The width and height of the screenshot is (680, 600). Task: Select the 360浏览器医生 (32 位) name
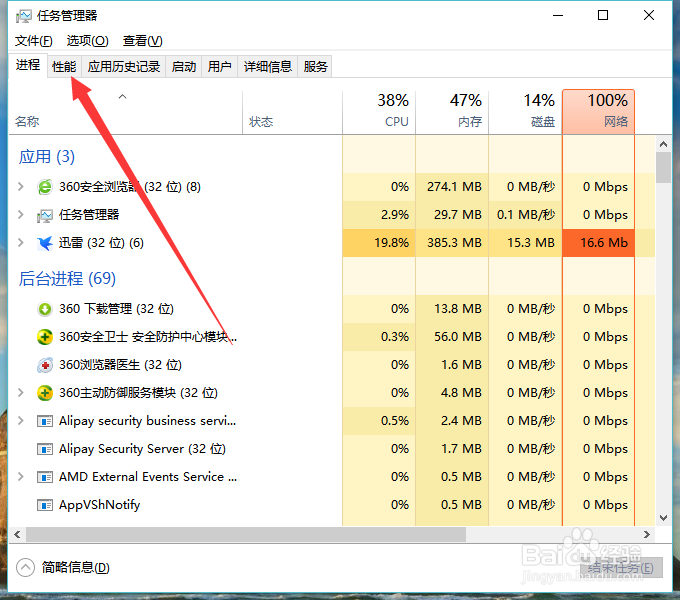click(120, 365)
